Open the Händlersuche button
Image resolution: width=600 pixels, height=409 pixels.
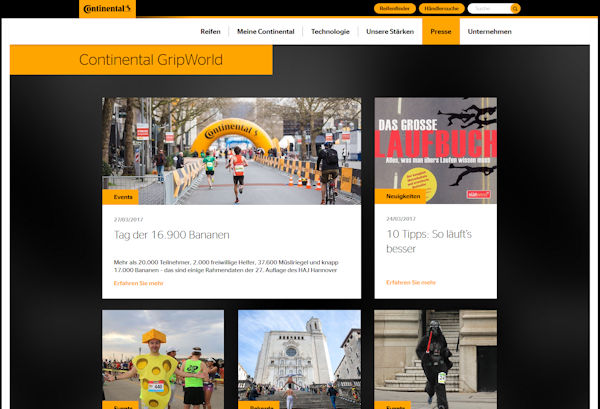coord(442,8)
